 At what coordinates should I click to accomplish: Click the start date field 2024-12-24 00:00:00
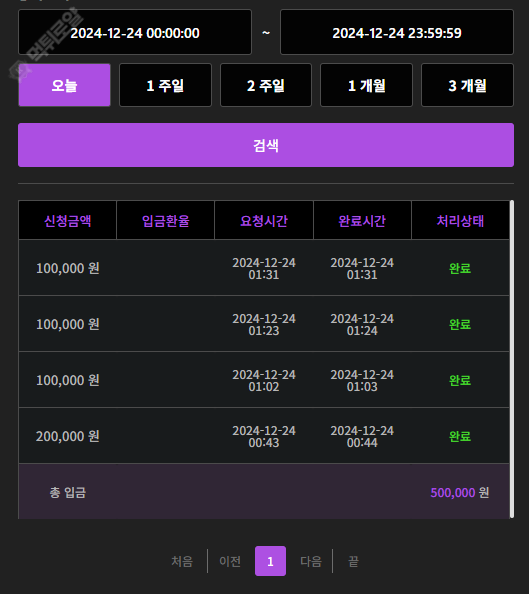pos(135,33)
